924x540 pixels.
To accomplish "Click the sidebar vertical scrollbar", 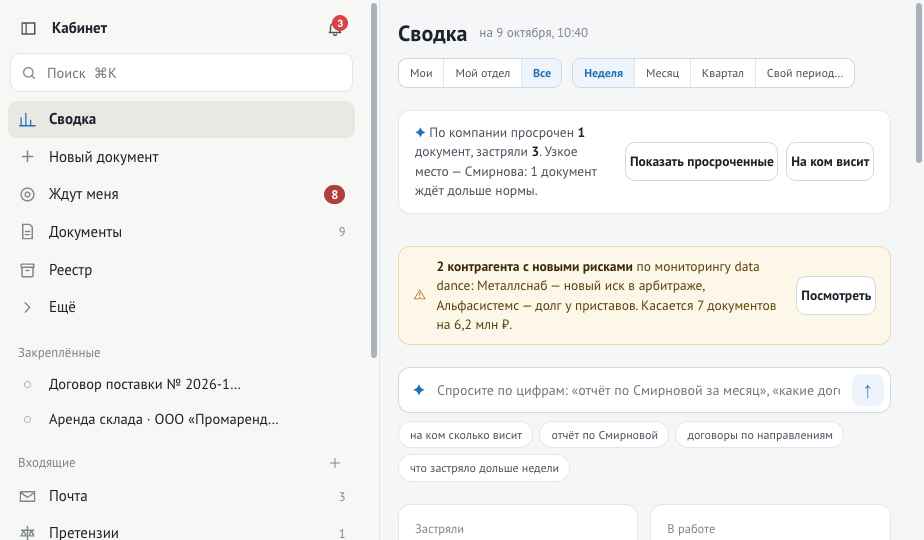I will pos(374,180).
